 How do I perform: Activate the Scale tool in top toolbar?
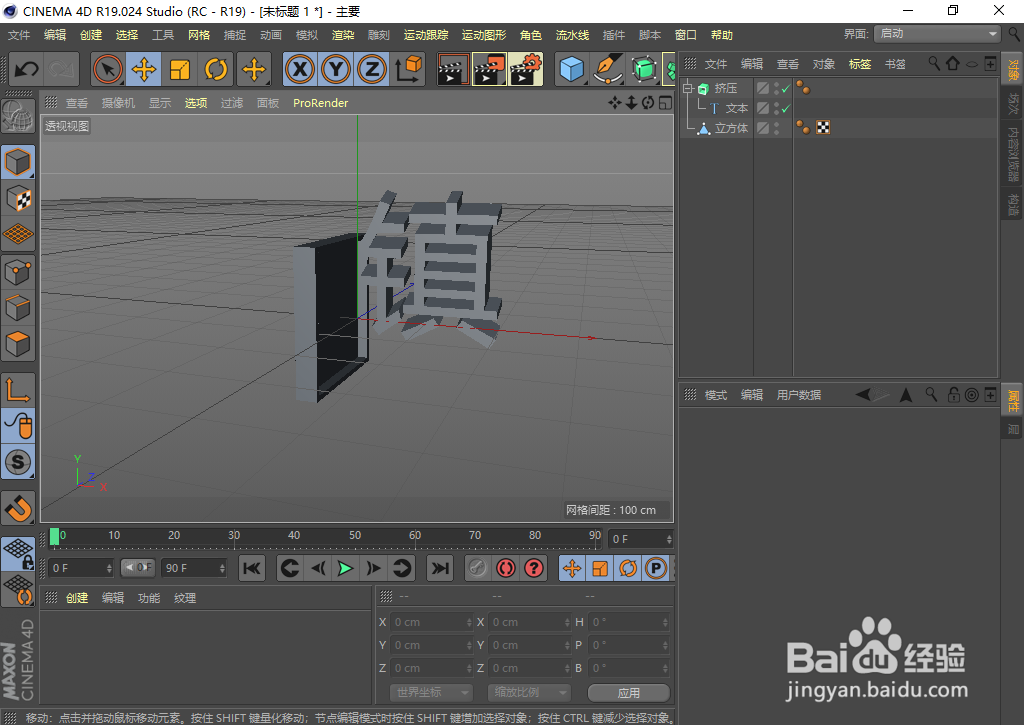(x=180, y=69)
